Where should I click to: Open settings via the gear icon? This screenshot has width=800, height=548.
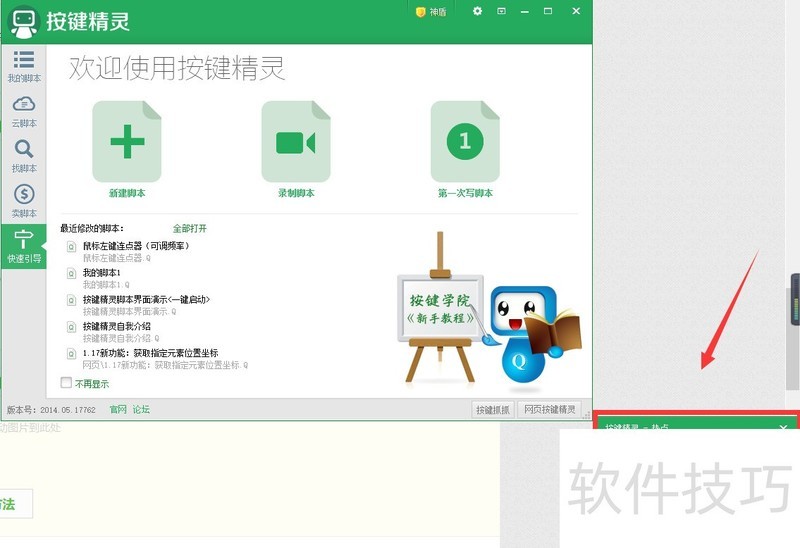click(x=477, y=11)
